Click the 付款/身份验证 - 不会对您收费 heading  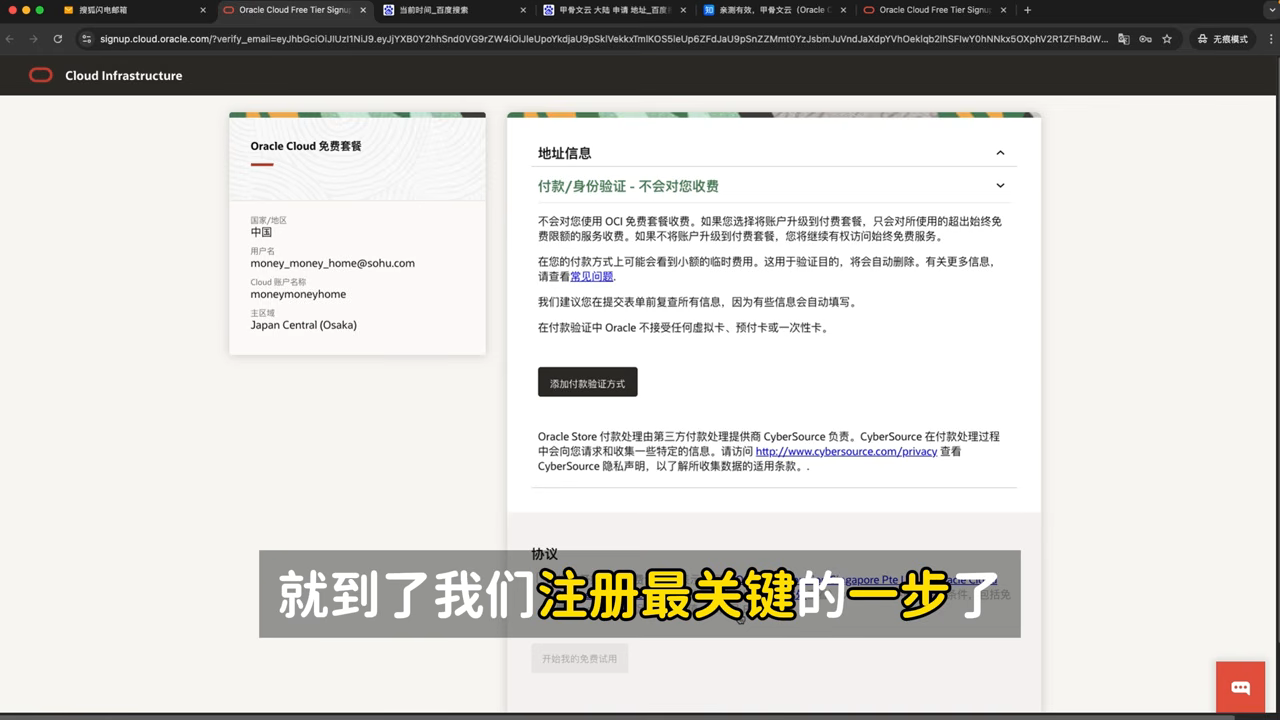pyautogui.click(x=628, y=186)
